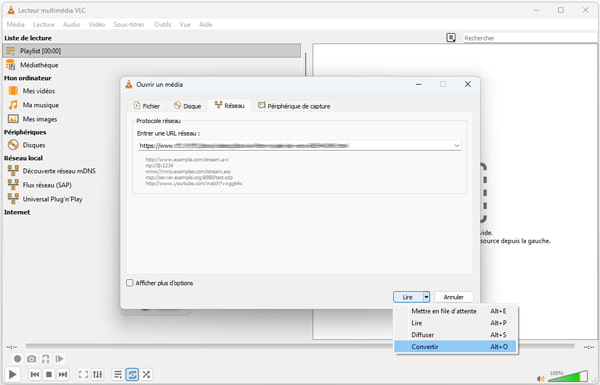The width and height of the screenshot is (600, 385).
Task: Open the Aide menu
Action: (205, 24)
